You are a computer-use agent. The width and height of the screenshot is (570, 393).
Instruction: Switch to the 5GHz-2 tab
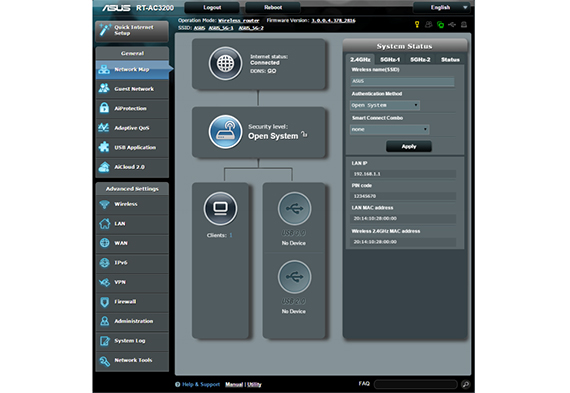(x=420, y=59)
